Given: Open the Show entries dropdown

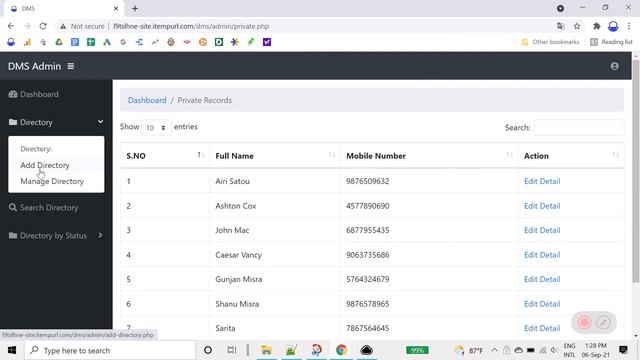Looking at the screenshot, I should pyautogui.click(x=156, y=128).
